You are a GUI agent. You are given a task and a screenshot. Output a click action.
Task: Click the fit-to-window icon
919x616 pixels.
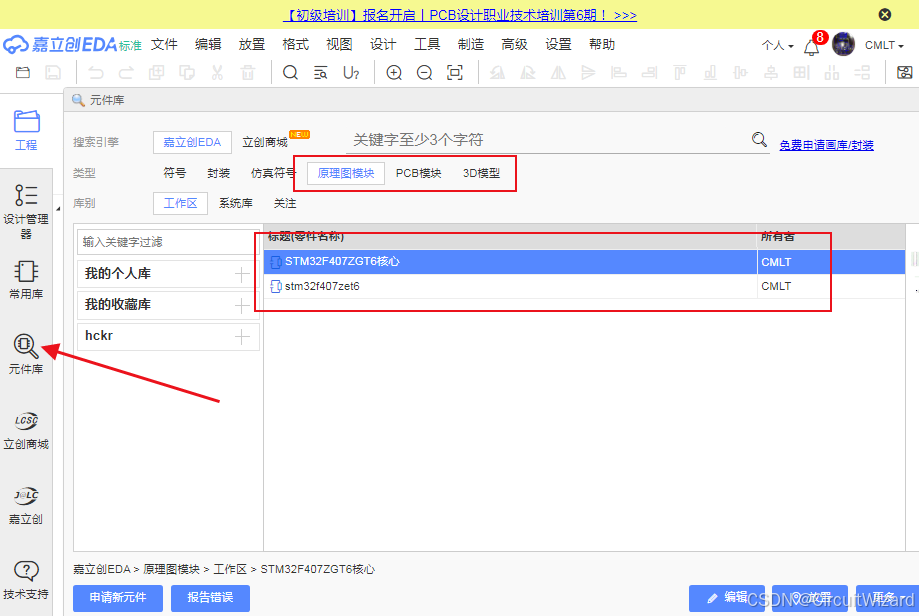click(x=455, y=73)
